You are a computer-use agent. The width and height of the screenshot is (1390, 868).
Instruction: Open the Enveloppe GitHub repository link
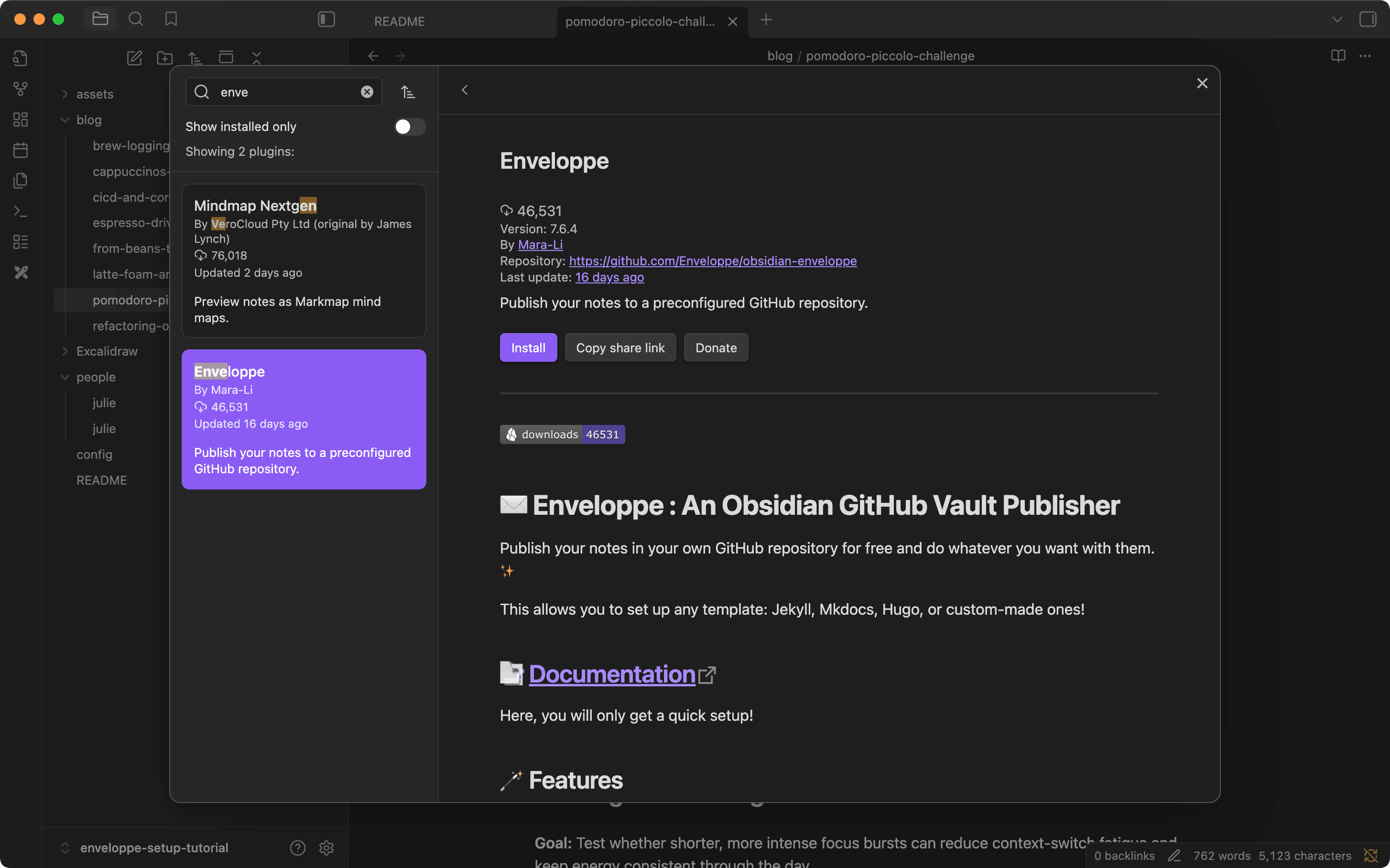(713, 260)
